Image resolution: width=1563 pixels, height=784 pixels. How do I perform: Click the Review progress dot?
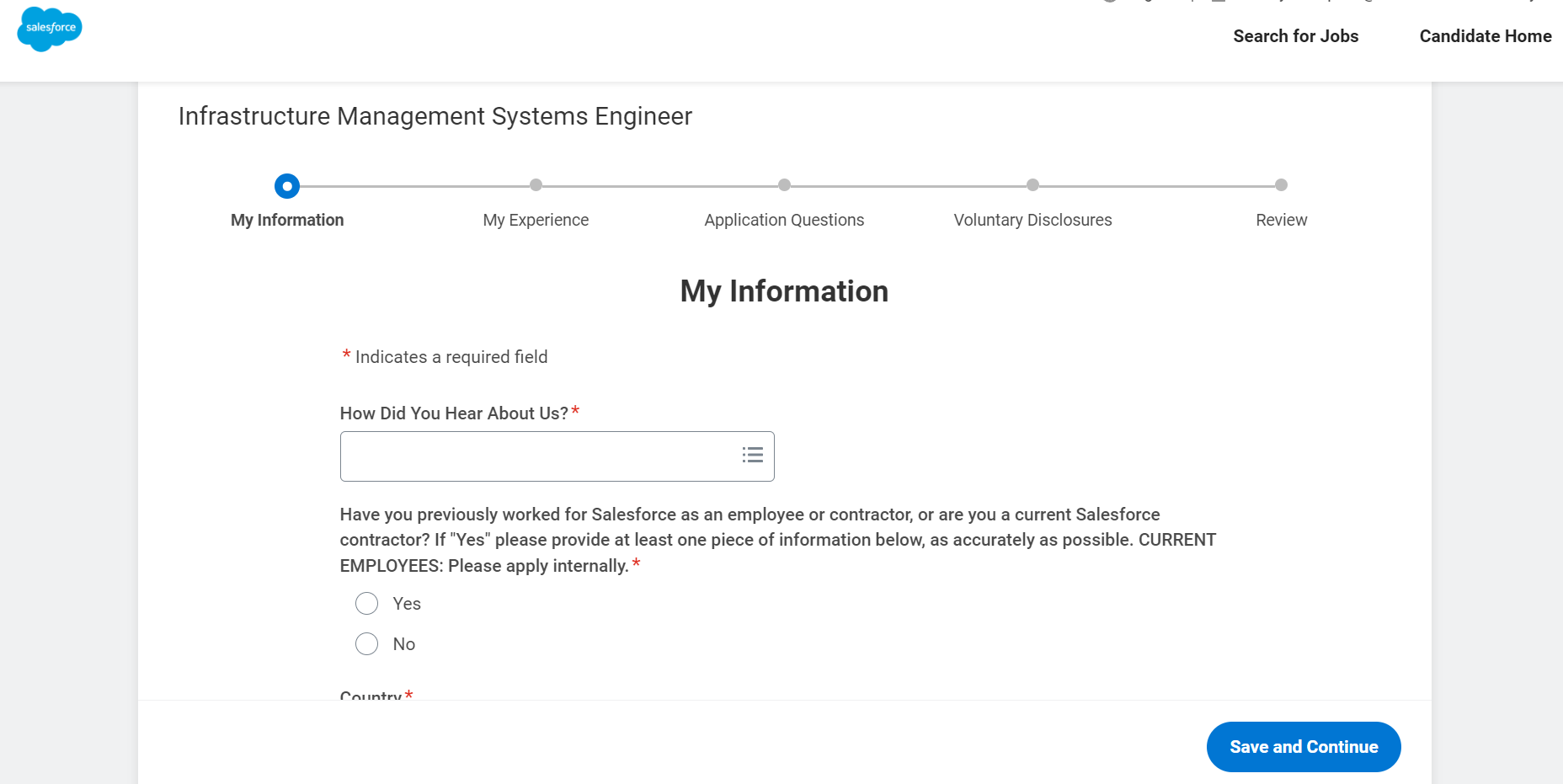coord(1281,185)
